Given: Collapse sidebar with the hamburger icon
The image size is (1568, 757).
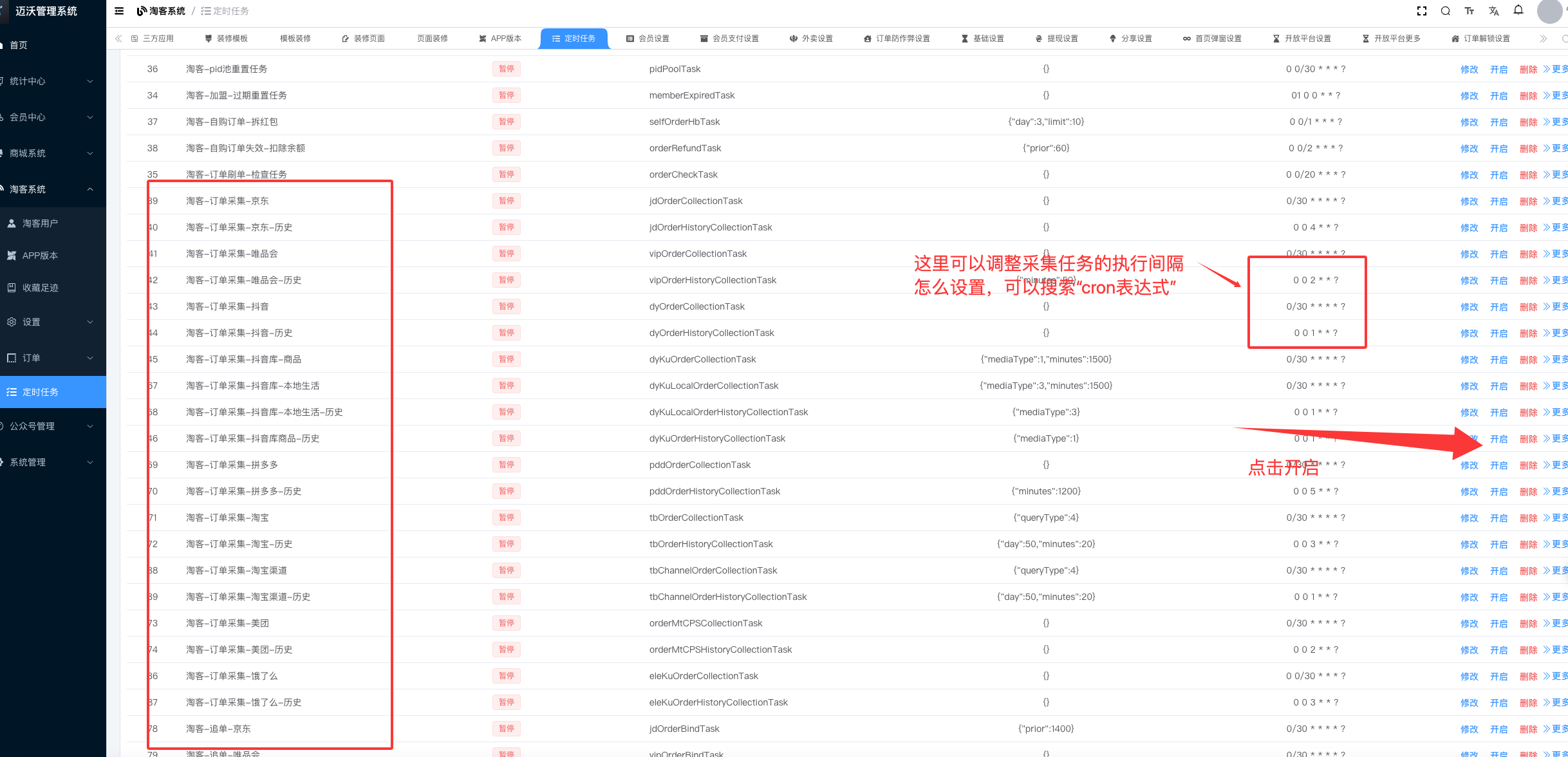Looking at the screenshot, I should click(119, 11).
